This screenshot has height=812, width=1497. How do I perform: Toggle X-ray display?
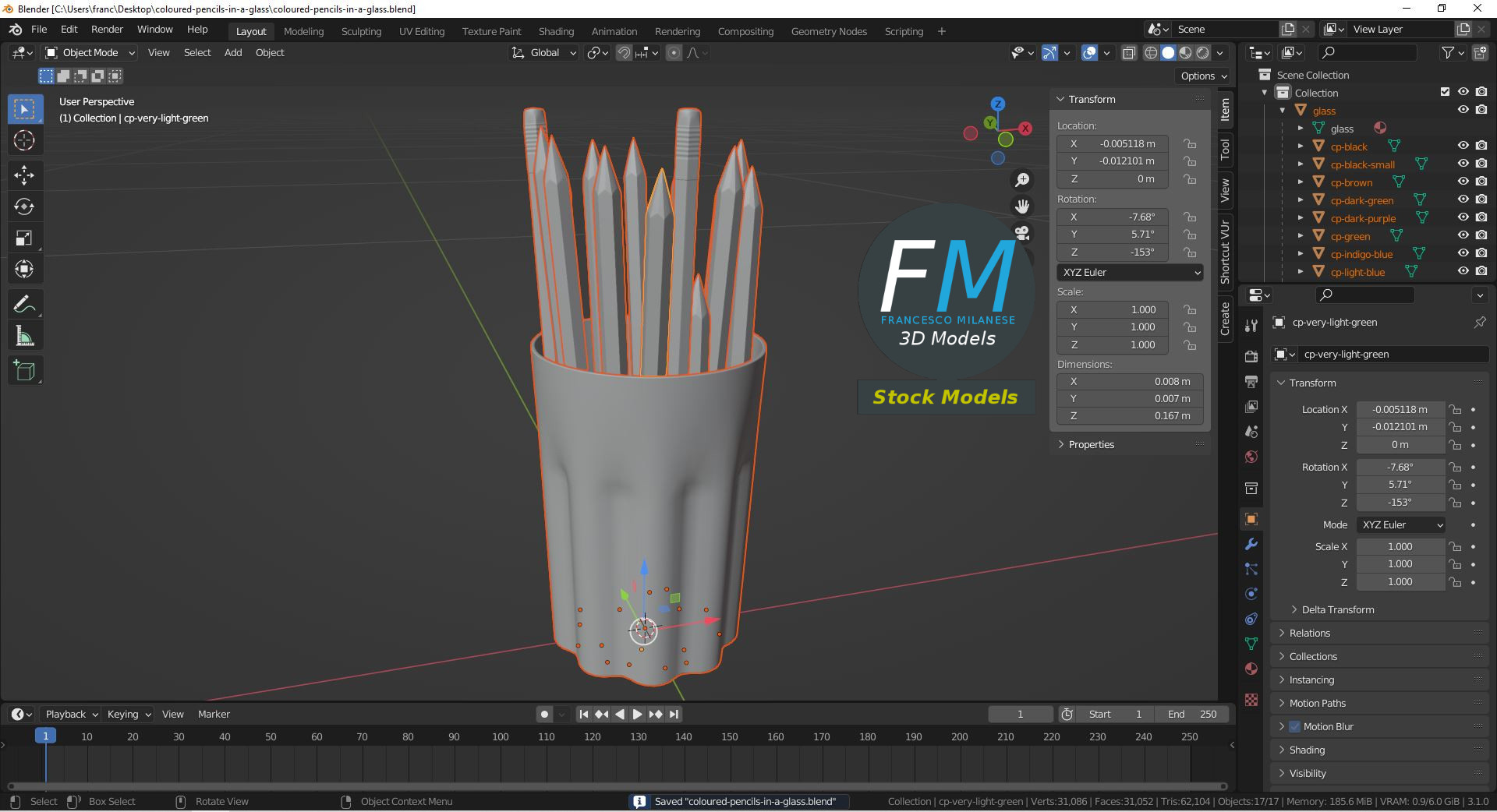pos(1128,53)
